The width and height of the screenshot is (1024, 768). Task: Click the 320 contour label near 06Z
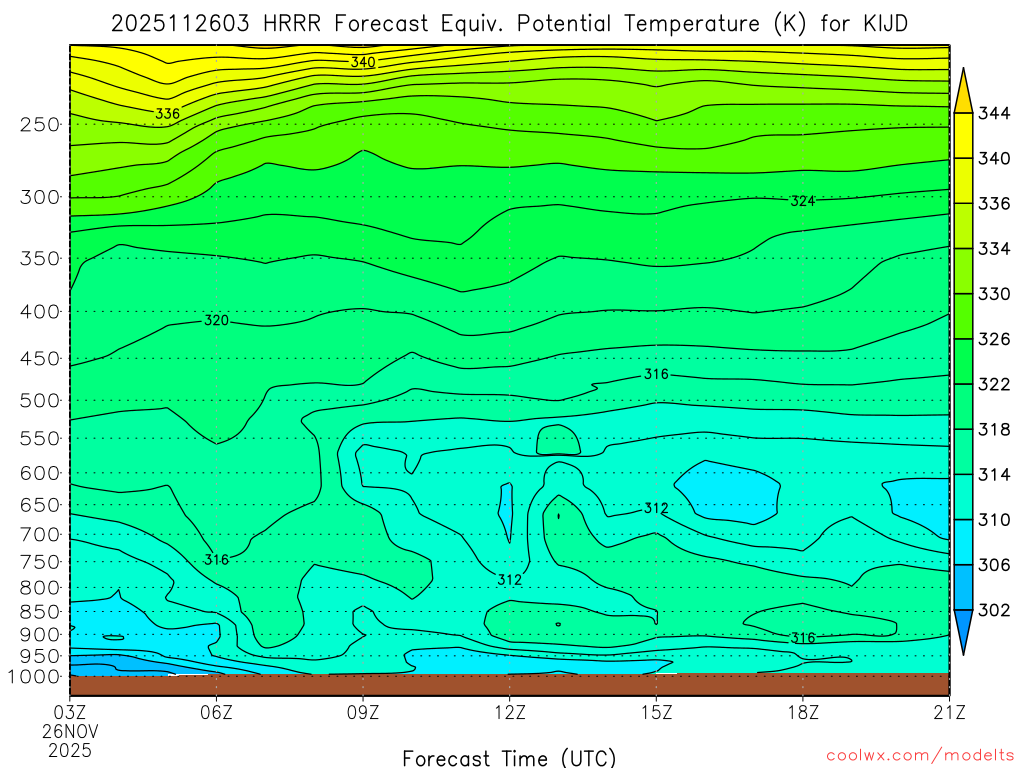click(x=216, y=320)
